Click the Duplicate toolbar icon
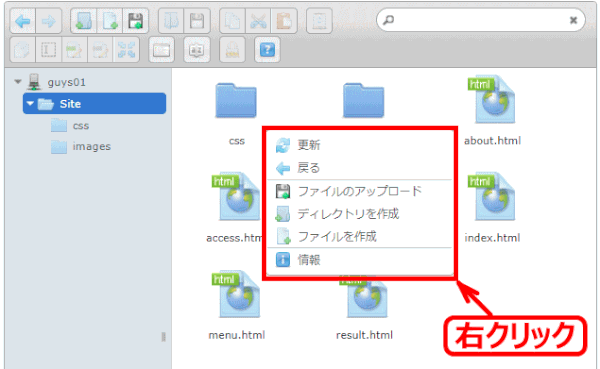This screenshot has width=600, height=369. (23, 50)
